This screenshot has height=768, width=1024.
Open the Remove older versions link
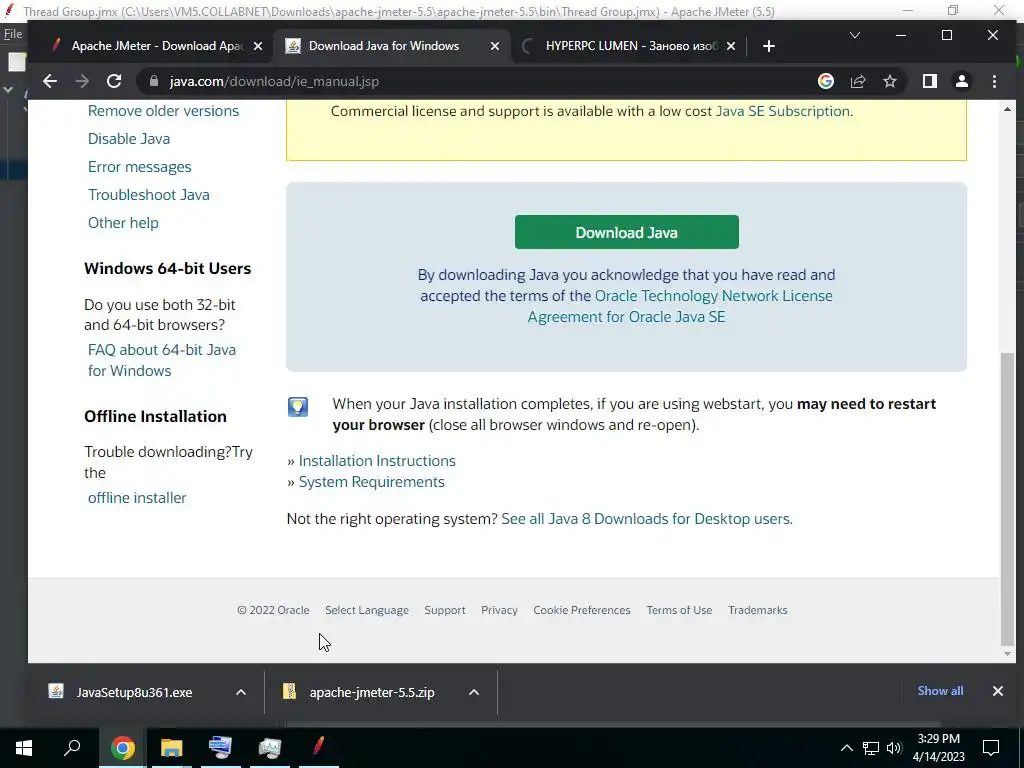pos(163,111)
